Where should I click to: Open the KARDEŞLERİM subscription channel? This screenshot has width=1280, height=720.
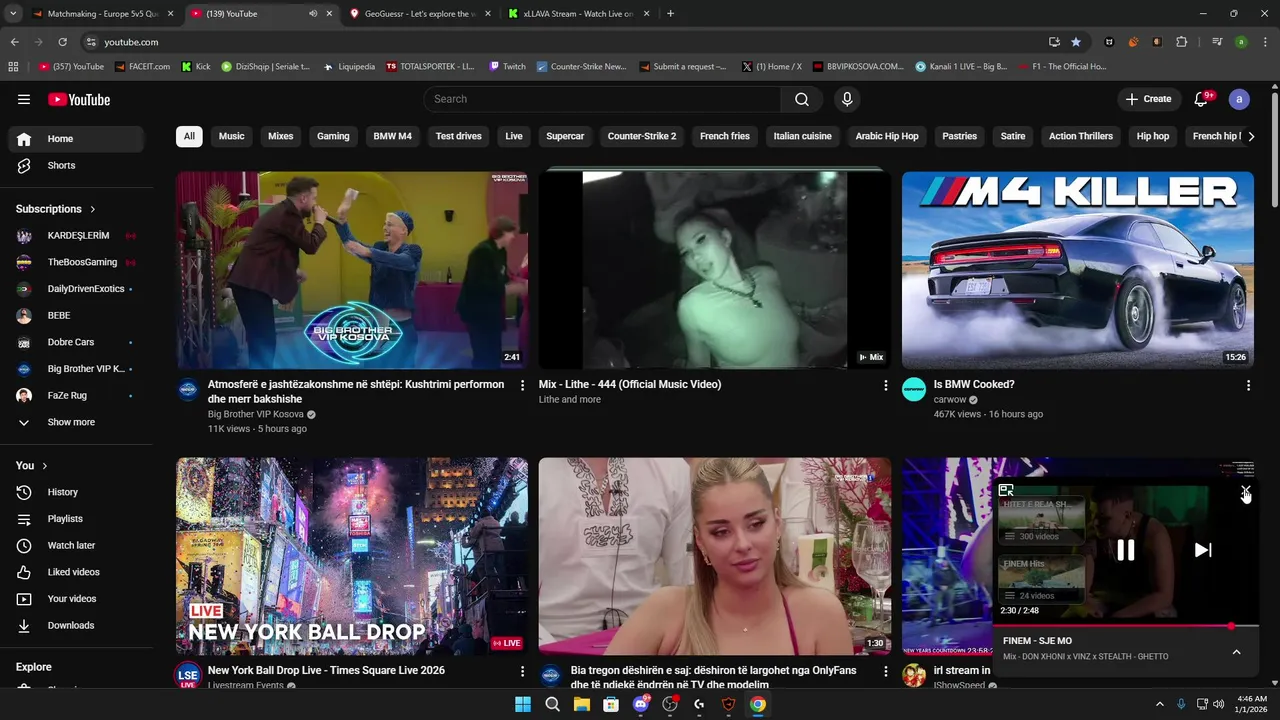point(76,236)
